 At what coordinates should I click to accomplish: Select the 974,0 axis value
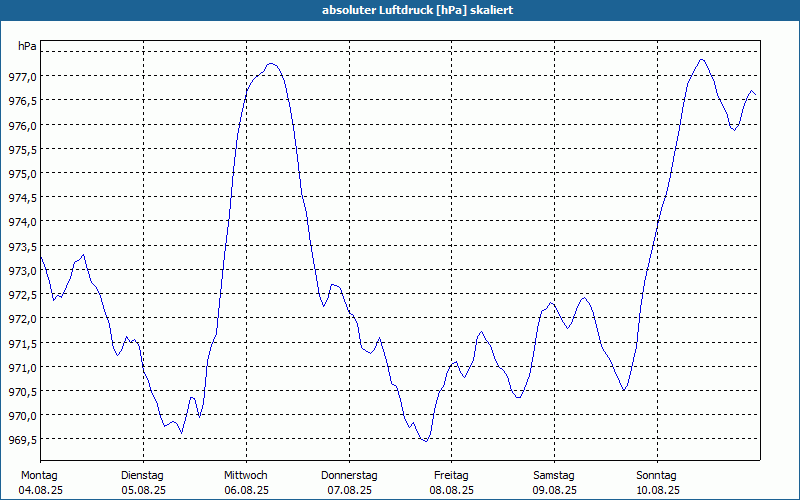[x=23, y=222]
